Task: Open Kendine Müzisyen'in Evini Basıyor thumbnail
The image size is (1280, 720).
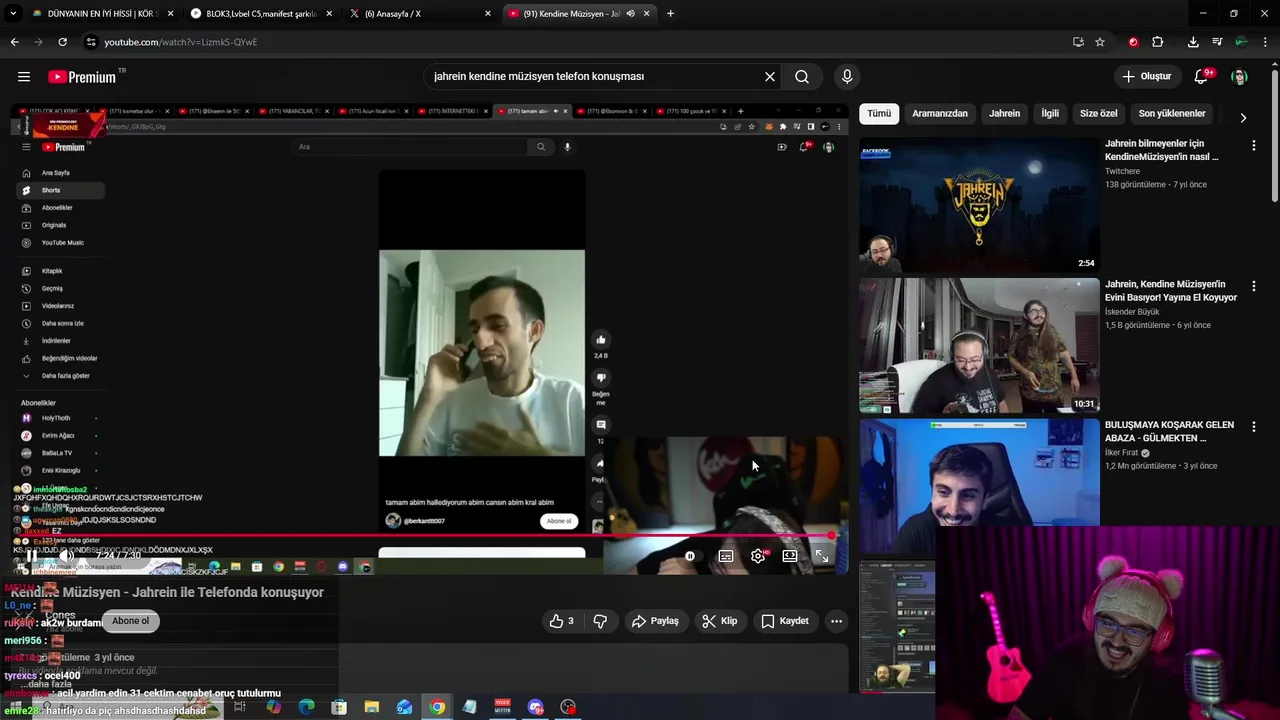Action: (979, 345)
